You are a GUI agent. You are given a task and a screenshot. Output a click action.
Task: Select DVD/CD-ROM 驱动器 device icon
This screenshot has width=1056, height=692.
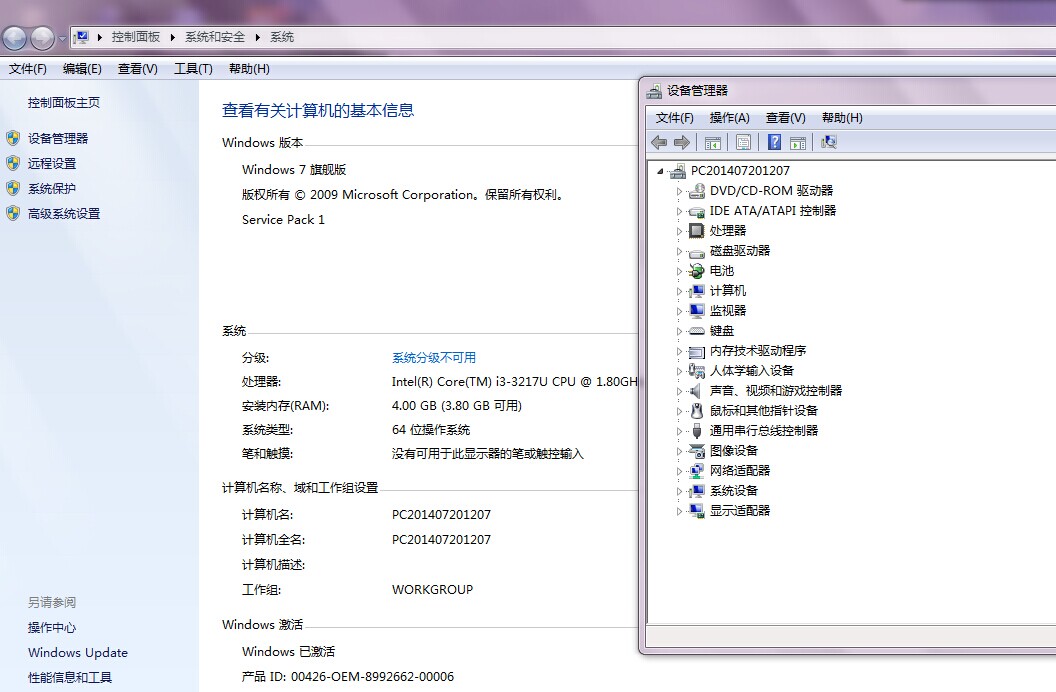pos(696,191)
